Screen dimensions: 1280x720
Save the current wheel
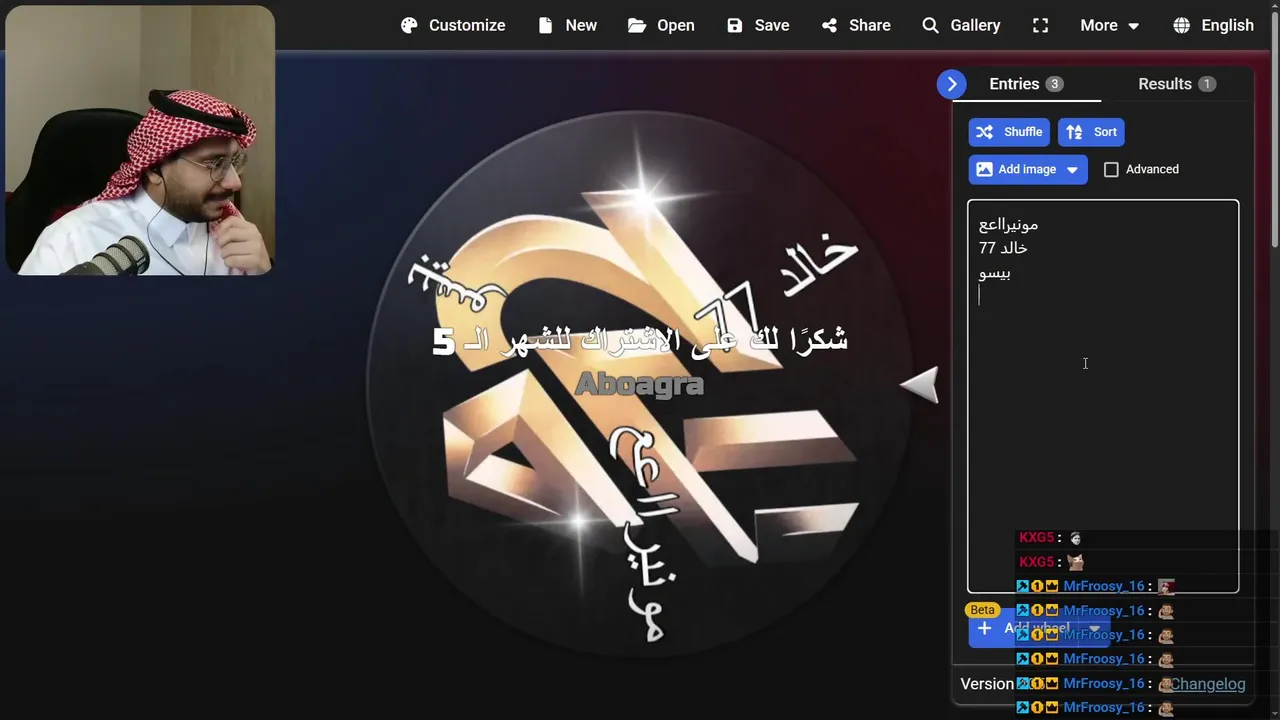[758, 25]
